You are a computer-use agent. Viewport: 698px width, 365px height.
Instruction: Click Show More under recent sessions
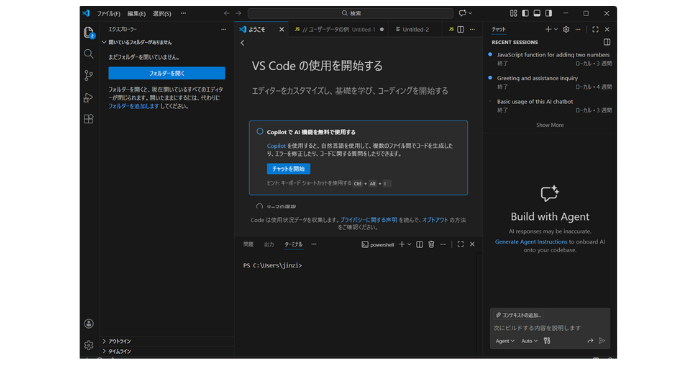point(550,125)
